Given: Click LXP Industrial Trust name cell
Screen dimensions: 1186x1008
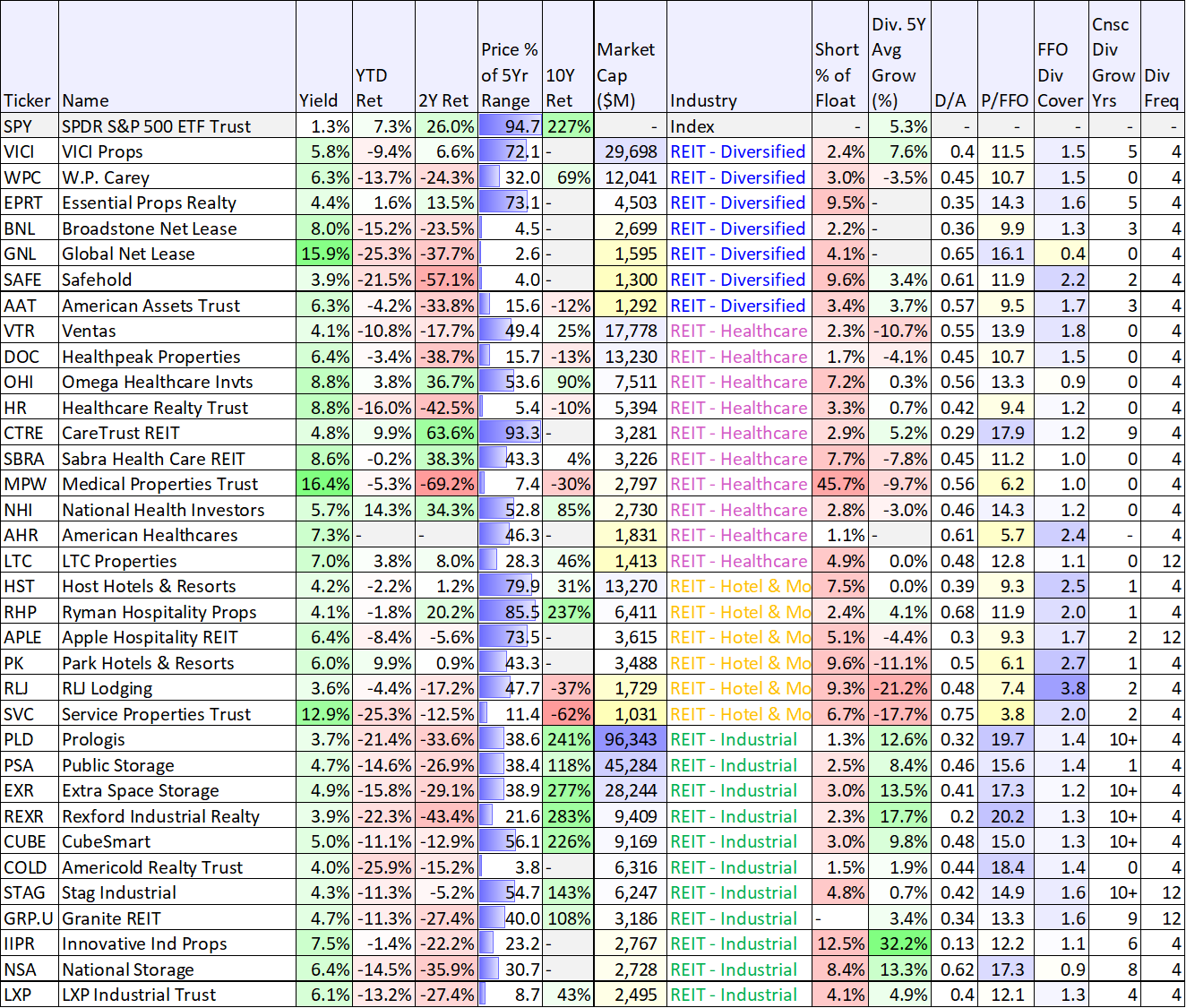Looking at the screenshot, I should coord(177,995).
